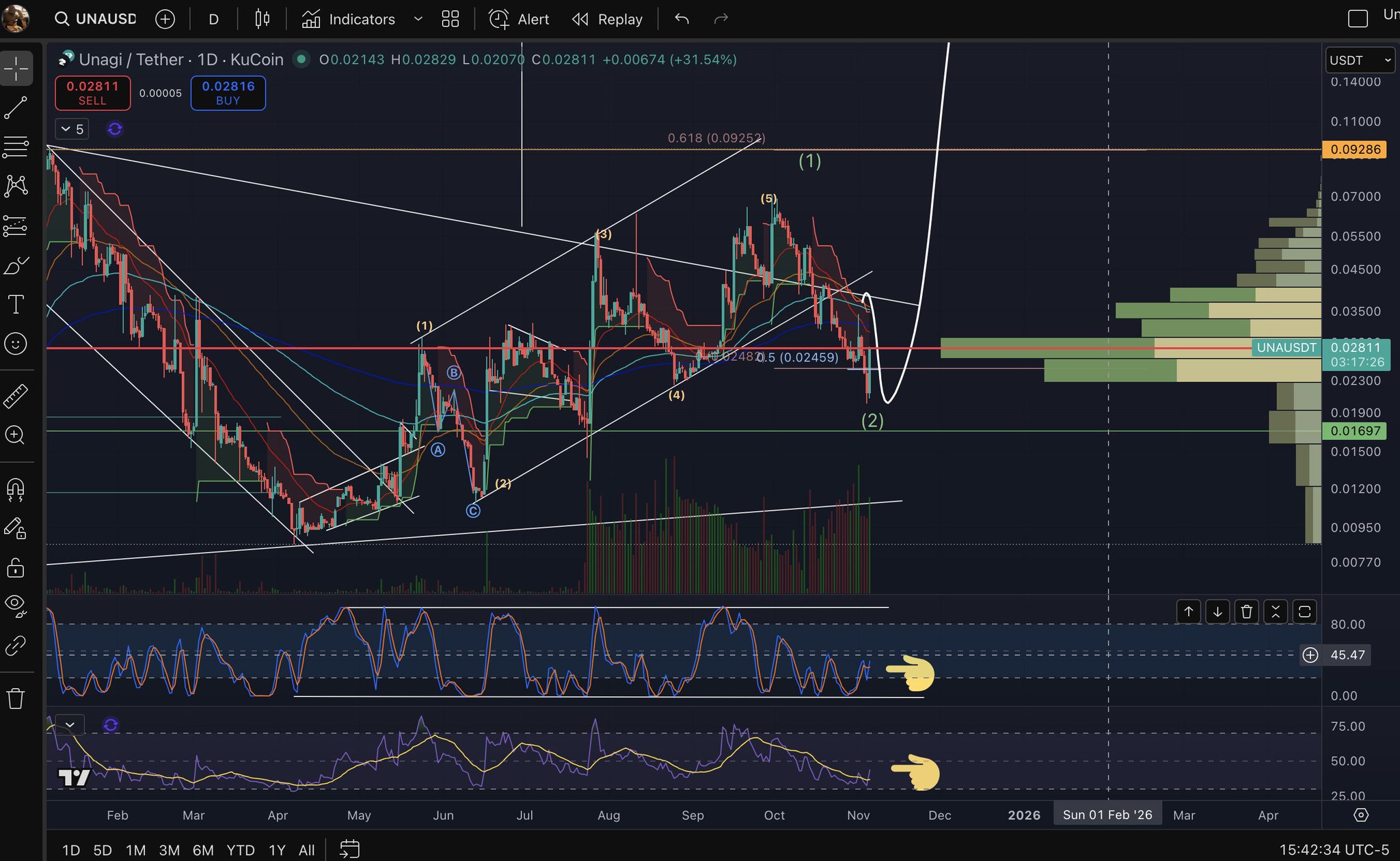Image resolution: width=1400 pixels, height=861 pixels.
Task: Toggle Magnet mode on
Action: (16, 489)
